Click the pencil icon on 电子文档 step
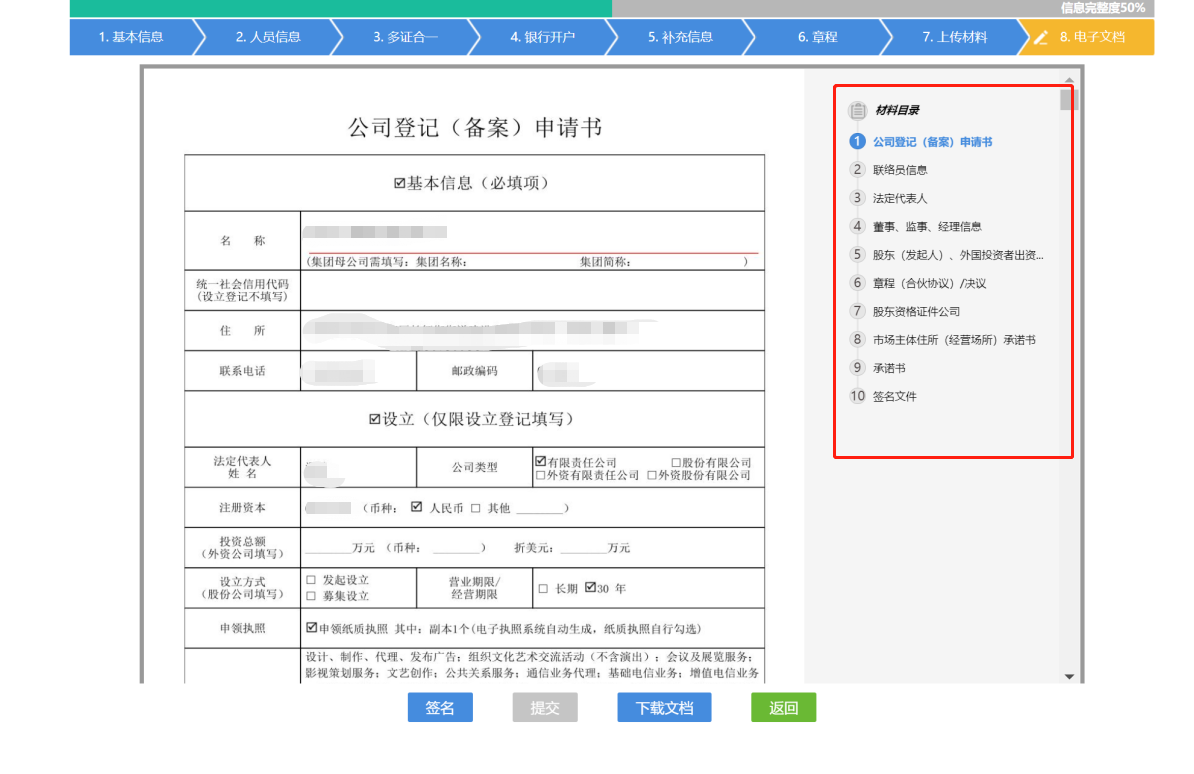 (x=1041, y=37)
